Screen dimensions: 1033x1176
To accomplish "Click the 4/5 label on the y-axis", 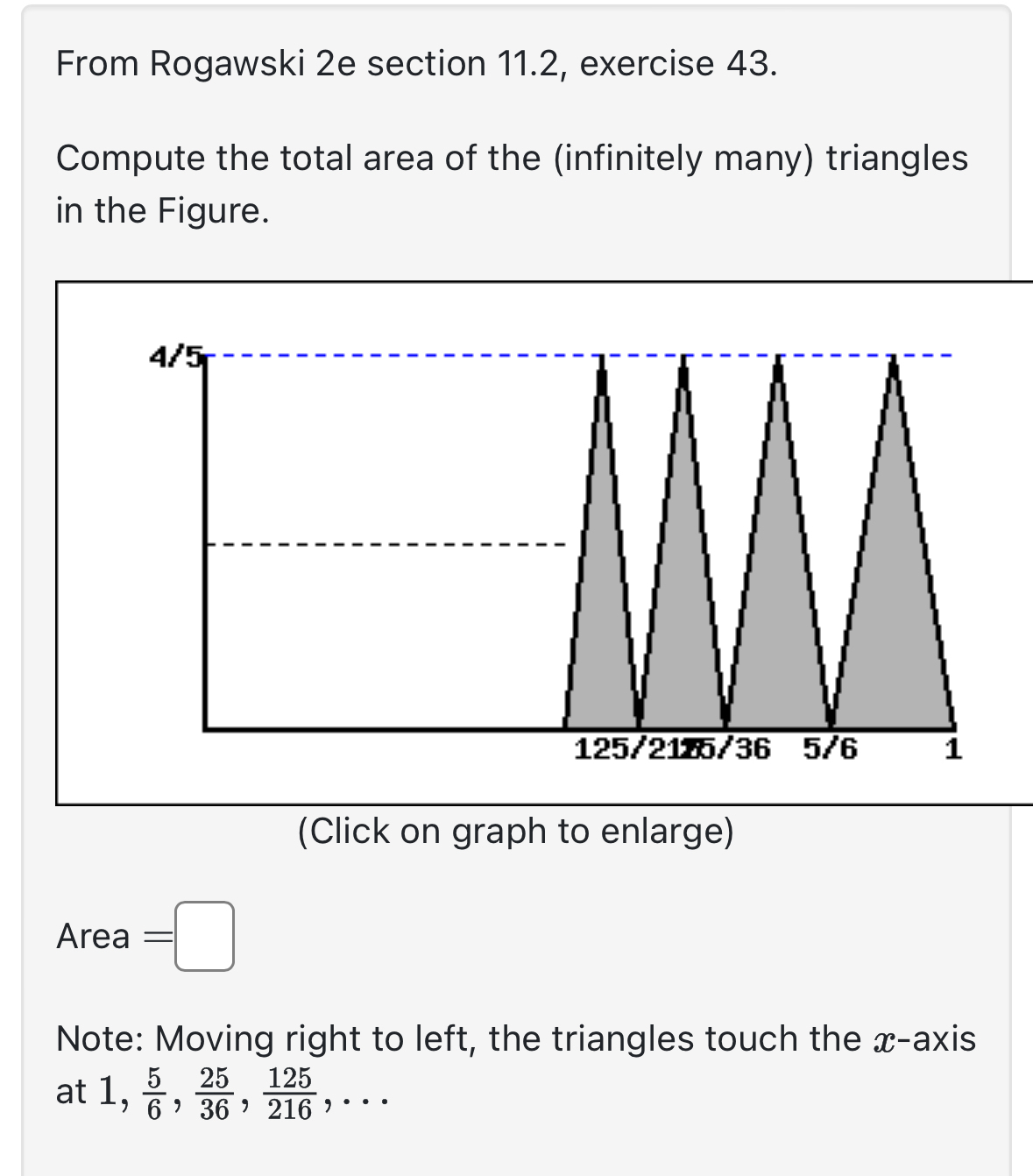I will coord(176,356).
